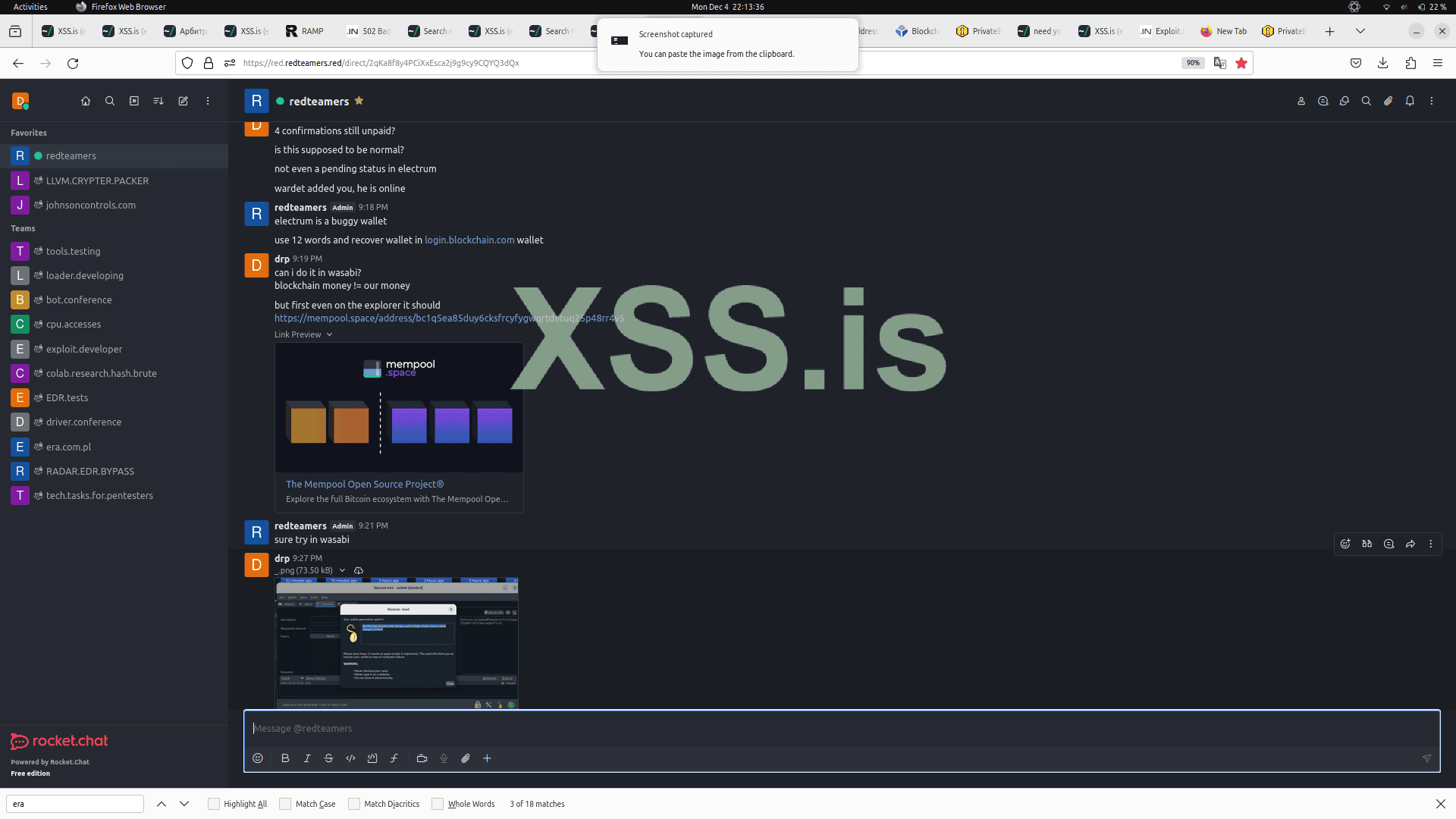This screenshot has height=819, width=1456.
Task: Collapse the Link Preview expander
Action: 329,334
